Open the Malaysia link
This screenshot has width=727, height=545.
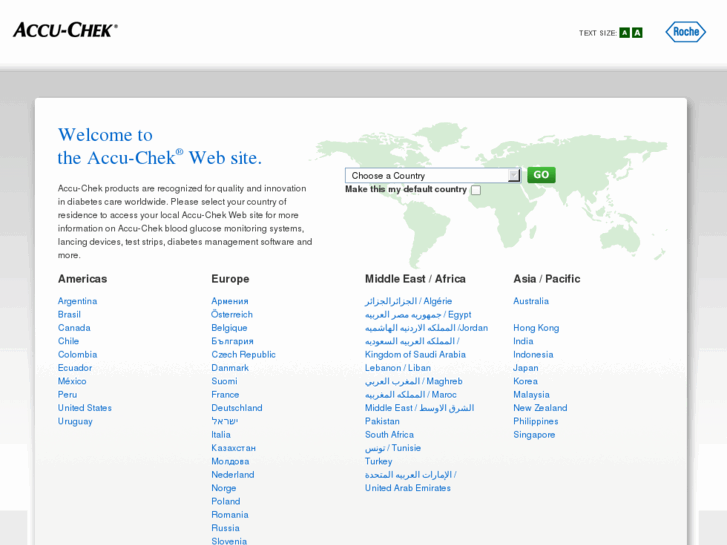[x=531, y=395]
